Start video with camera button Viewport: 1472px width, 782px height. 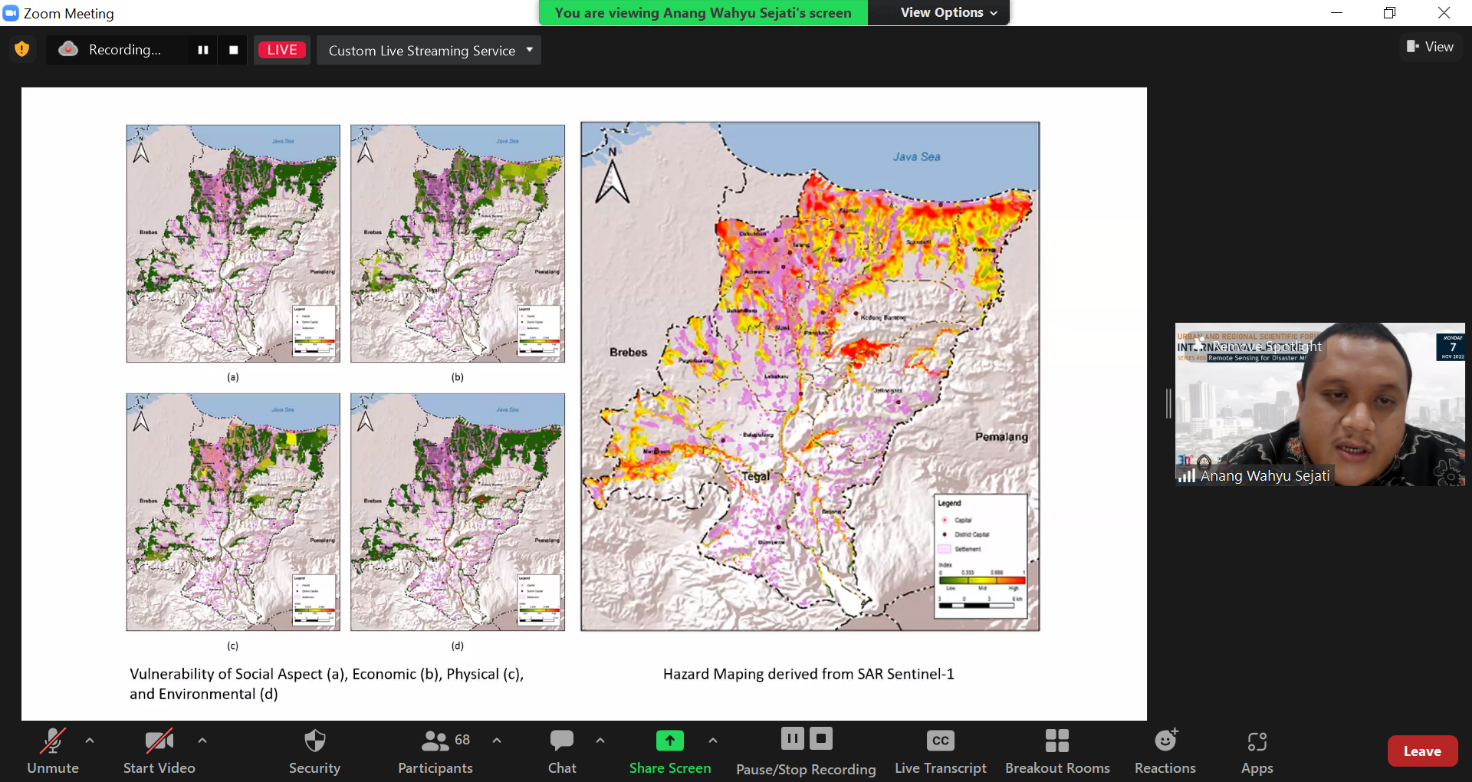(159, 751)
